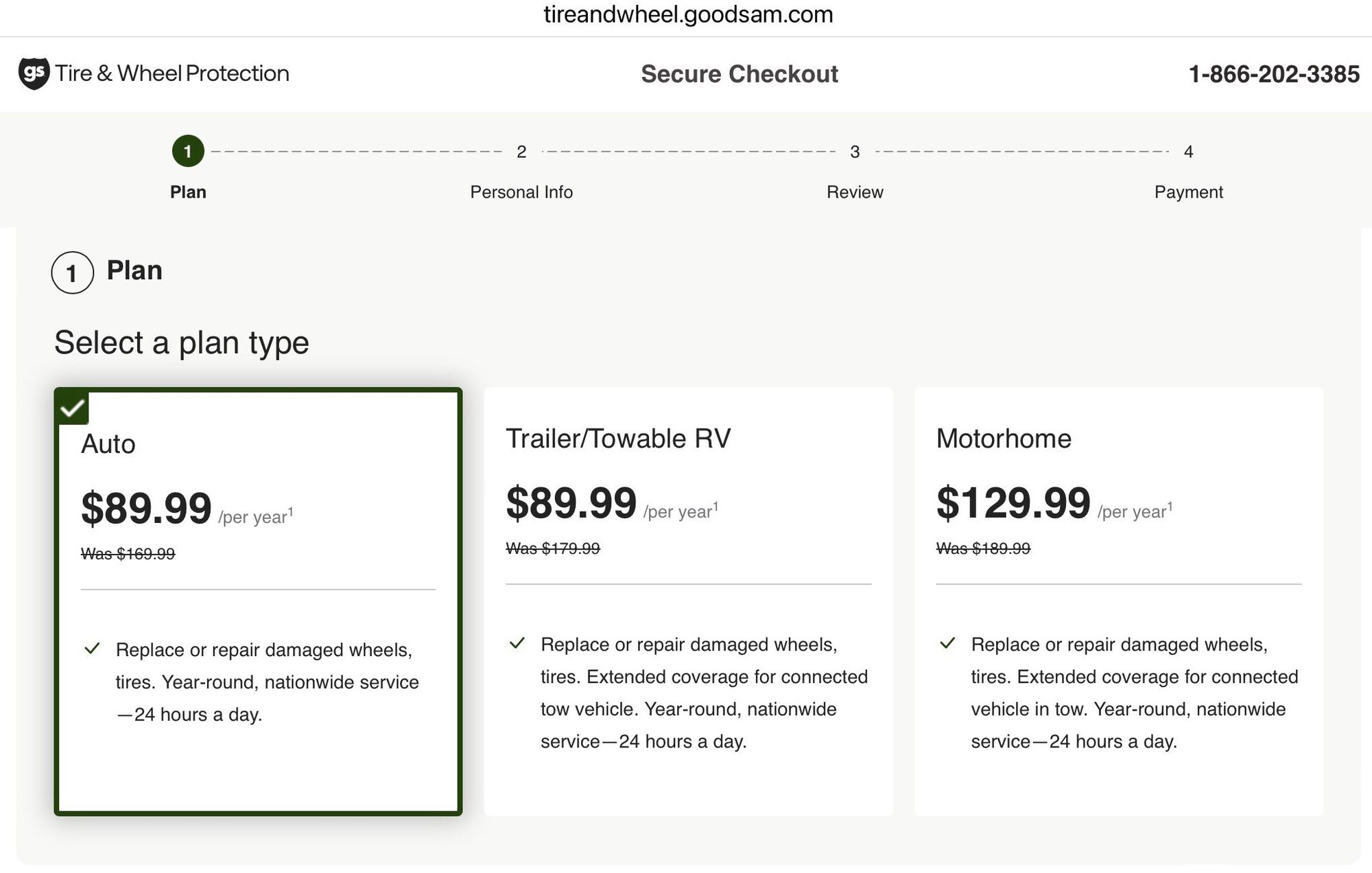Click the Good Sam shield logo

point(34,73)
